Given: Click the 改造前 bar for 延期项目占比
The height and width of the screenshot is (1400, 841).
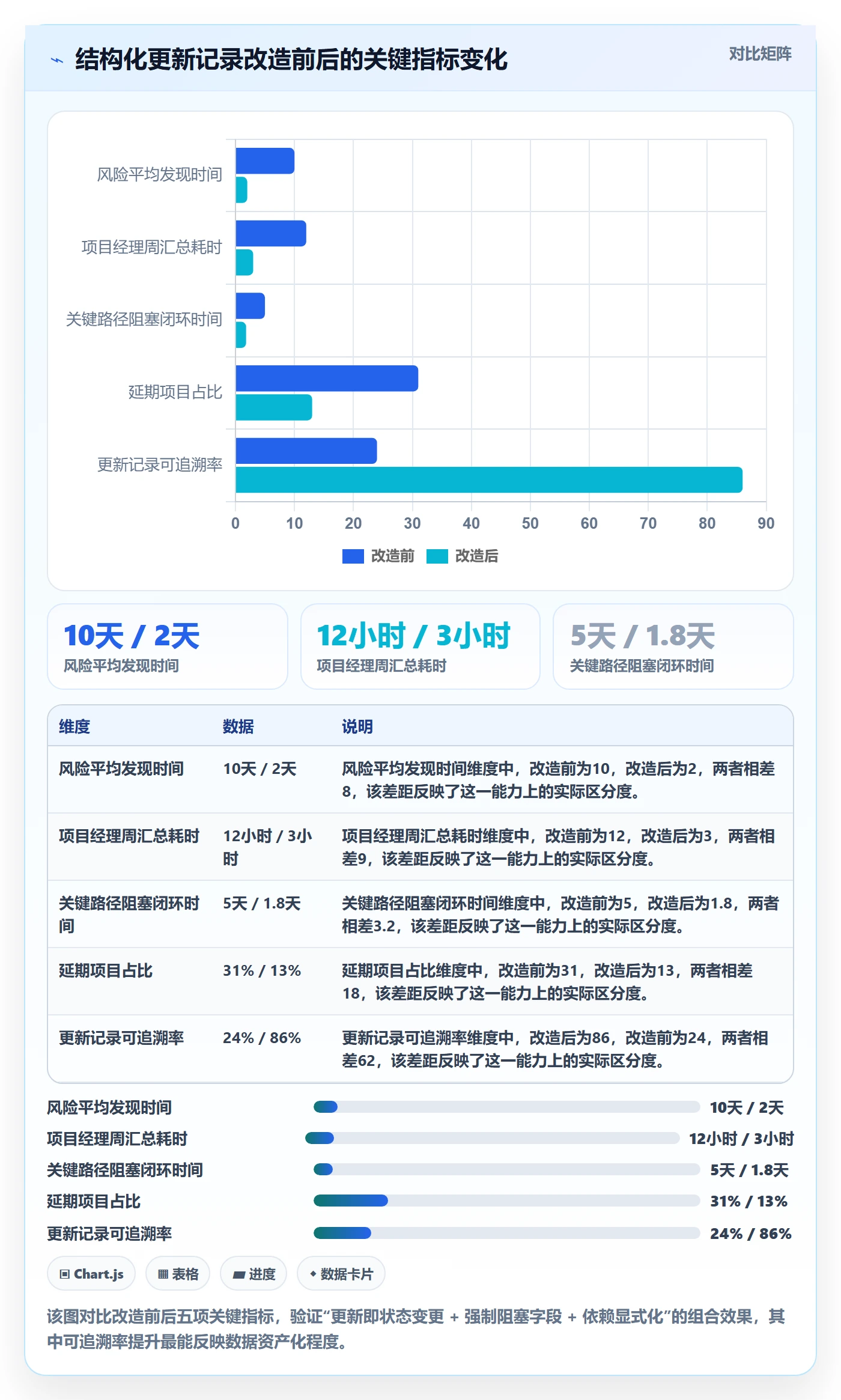Looking at the screenshot, I should coord(327,379).
